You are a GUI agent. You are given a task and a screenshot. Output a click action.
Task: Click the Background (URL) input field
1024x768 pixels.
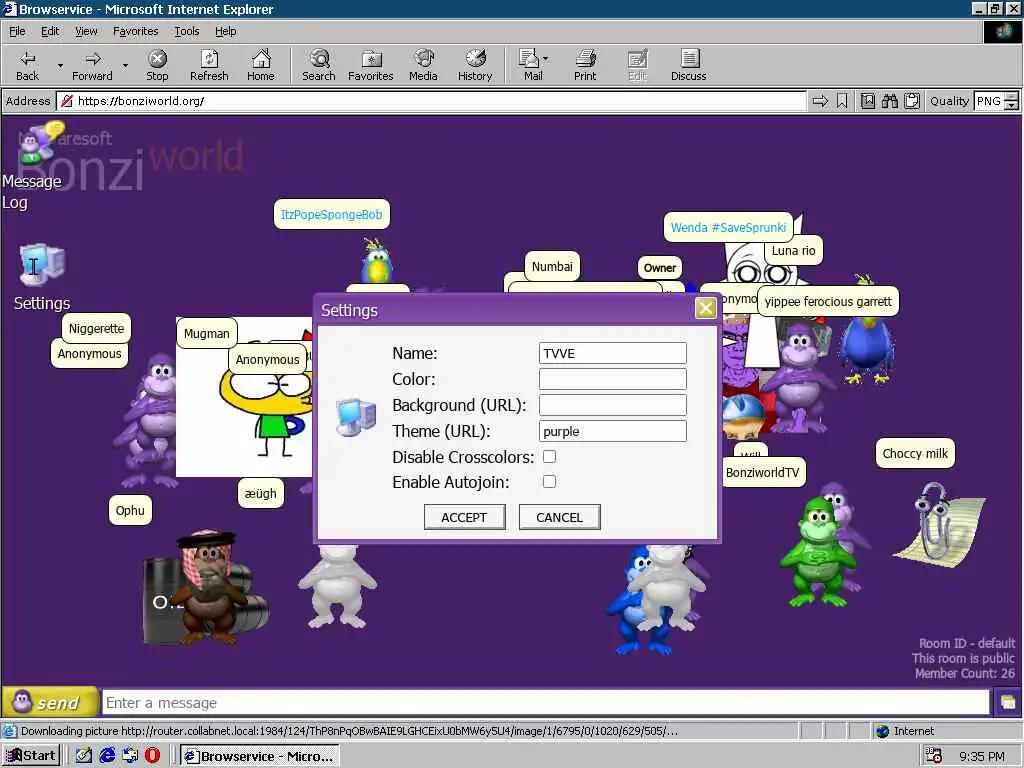(613, 405)
